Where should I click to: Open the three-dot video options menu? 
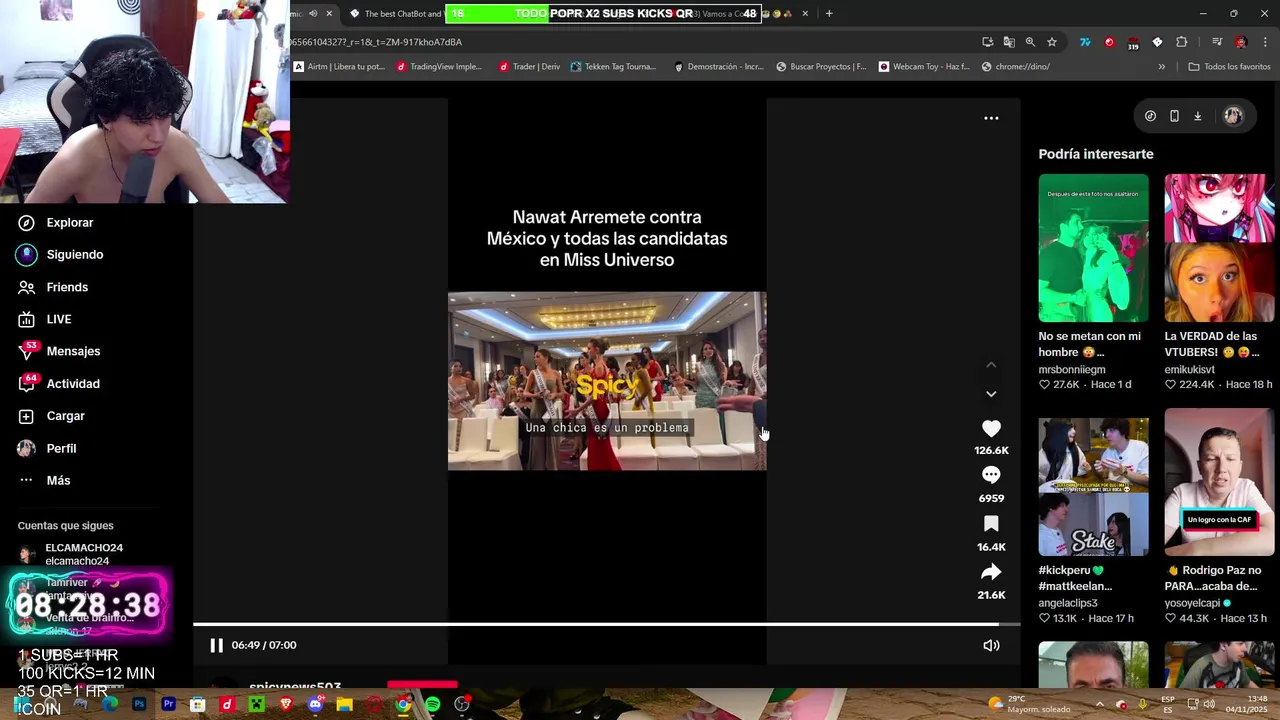click(x=991, y=118)
